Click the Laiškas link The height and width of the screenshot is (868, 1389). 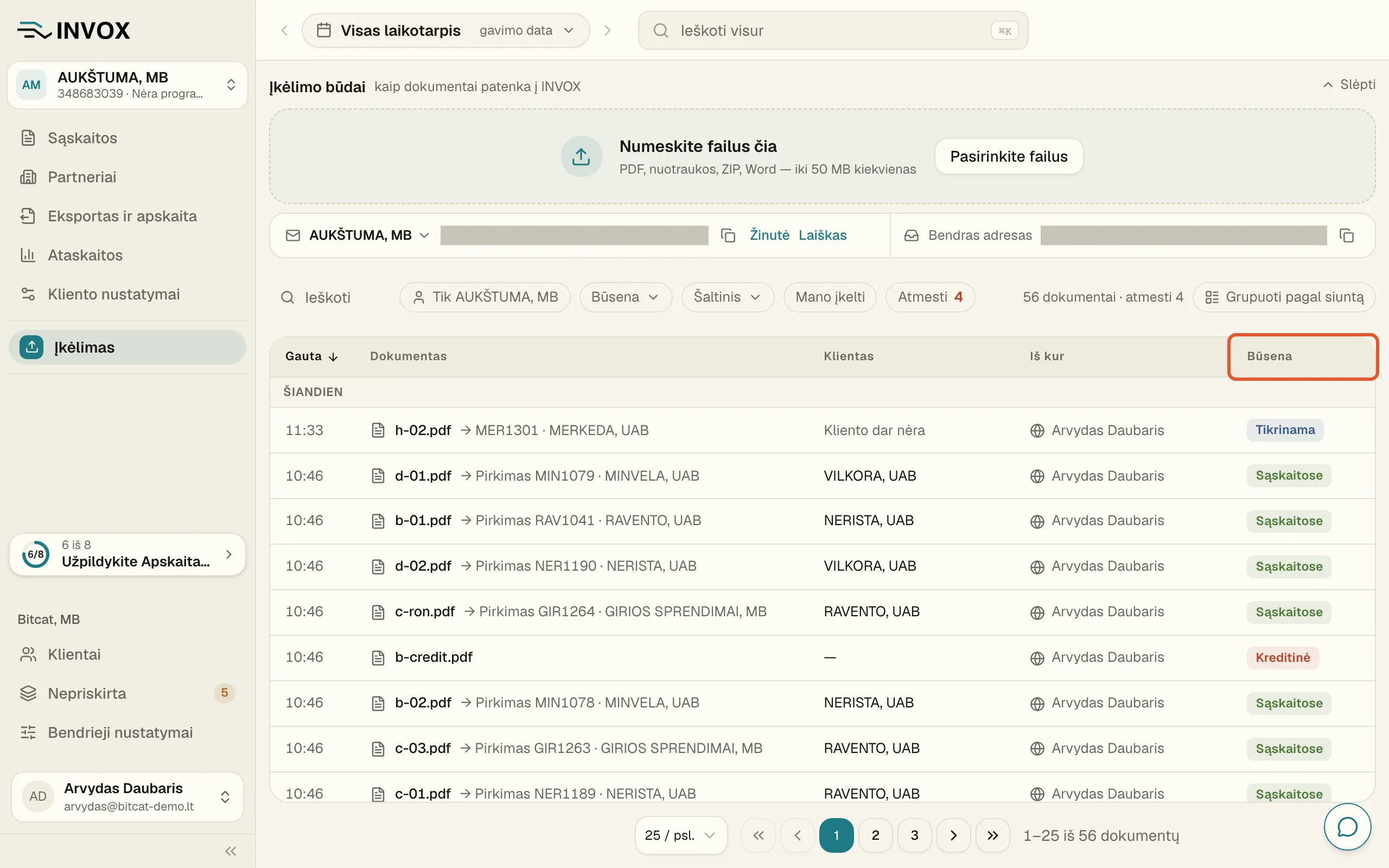click(x=822, y=235)
